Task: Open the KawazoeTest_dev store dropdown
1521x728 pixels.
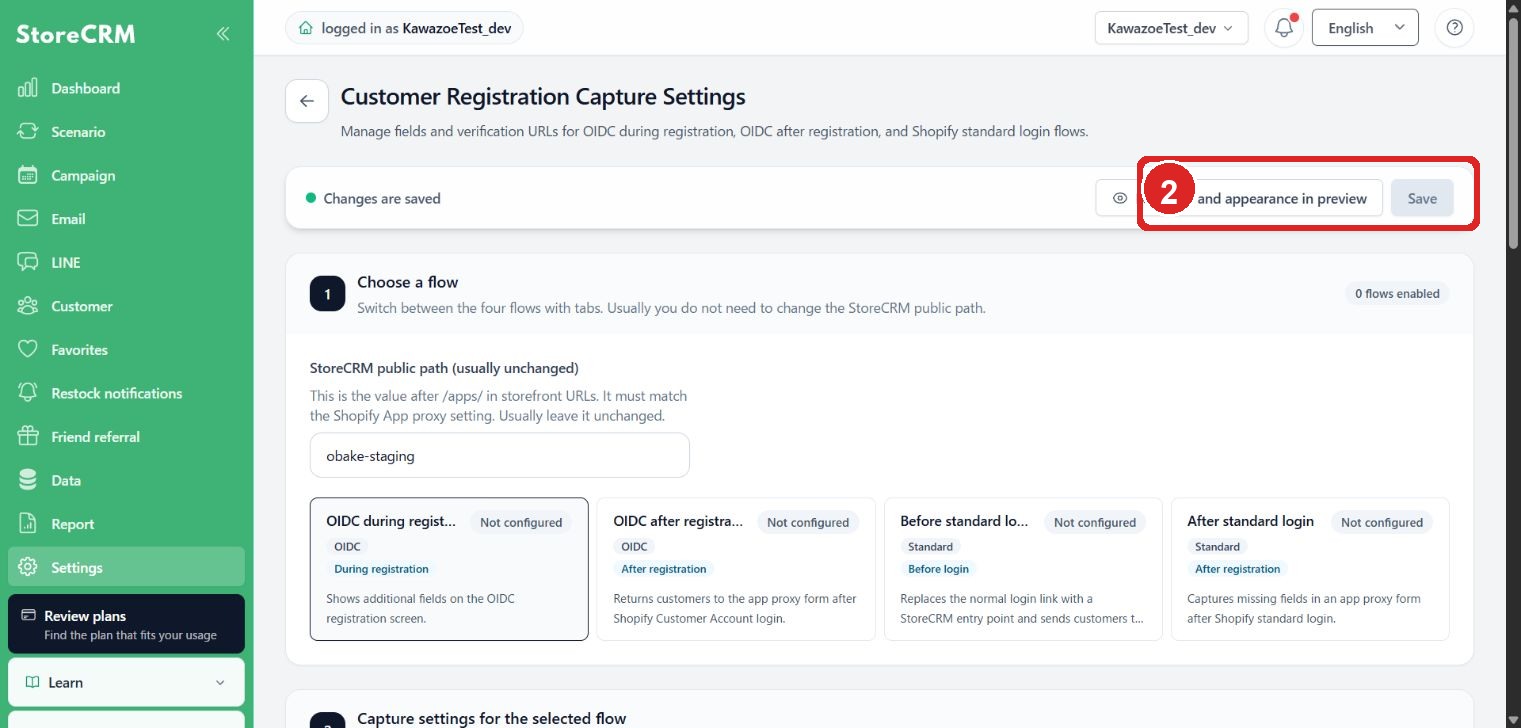Action: 1171,28
